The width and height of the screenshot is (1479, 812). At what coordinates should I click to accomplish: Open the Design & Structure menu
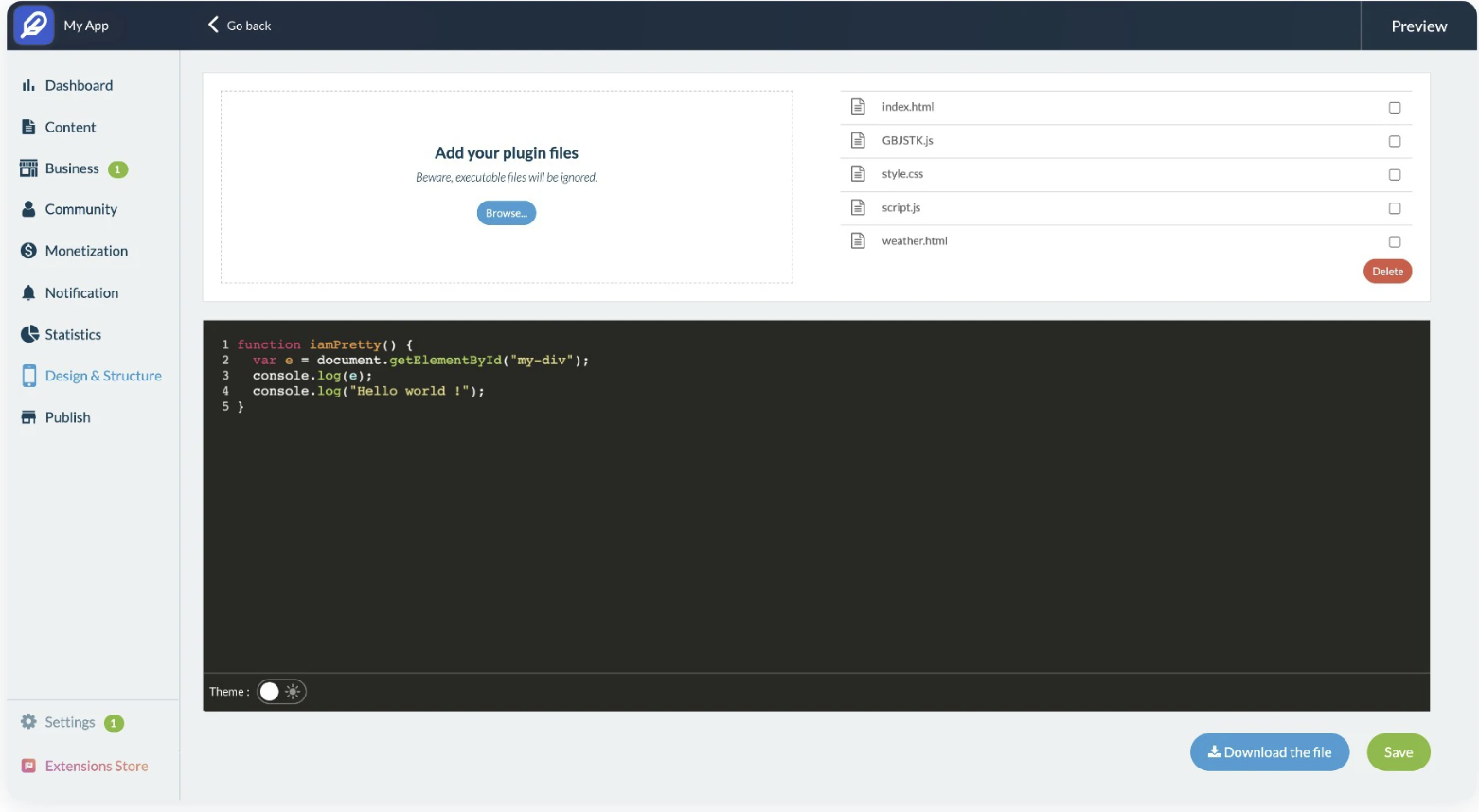pos(102,376)
